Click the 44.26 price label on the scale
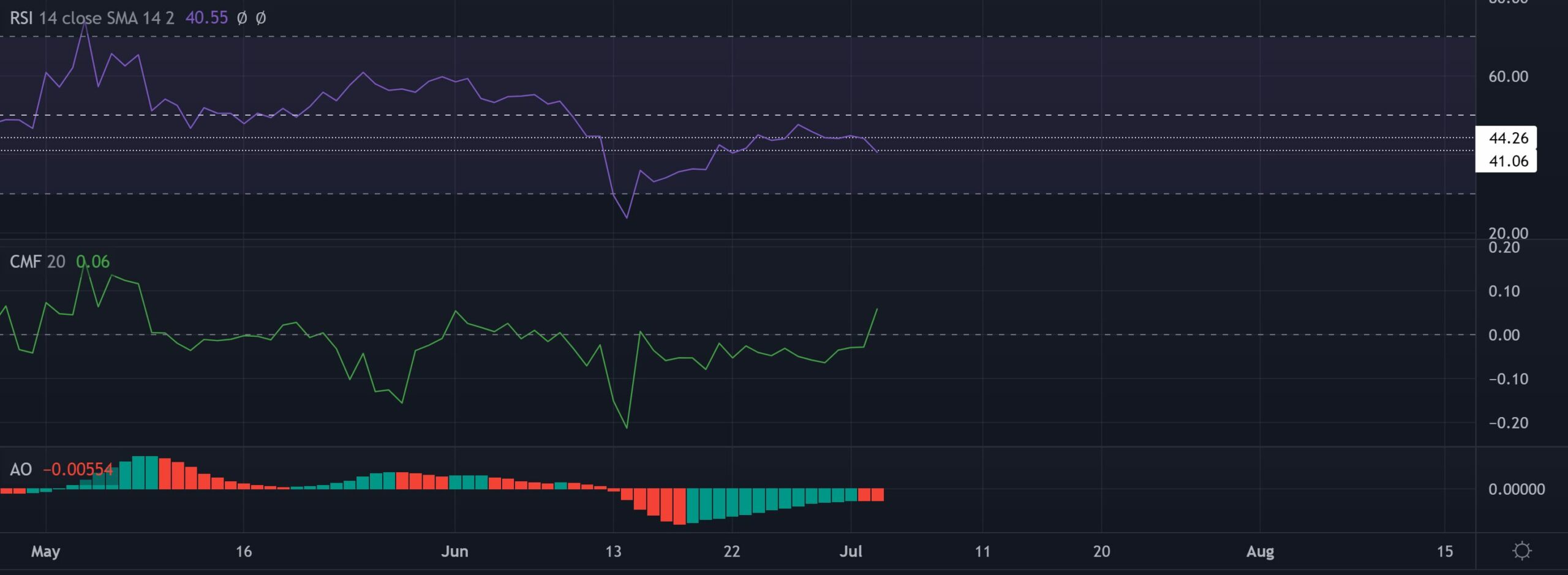1568x575 pixels. click(x=1509, y=139)
